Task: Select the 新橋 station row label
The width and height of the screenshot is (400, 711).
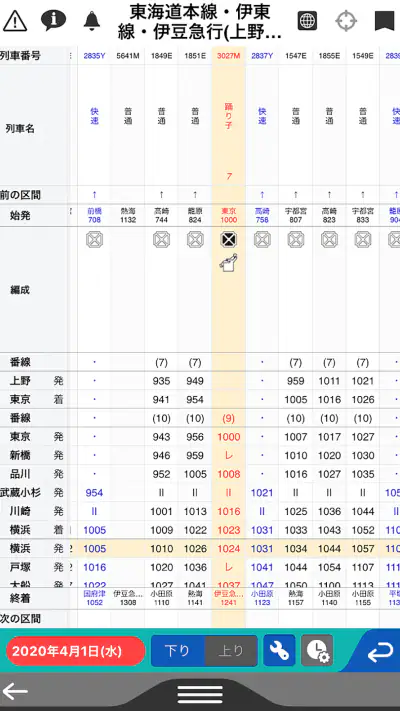Action: [20, 455]
